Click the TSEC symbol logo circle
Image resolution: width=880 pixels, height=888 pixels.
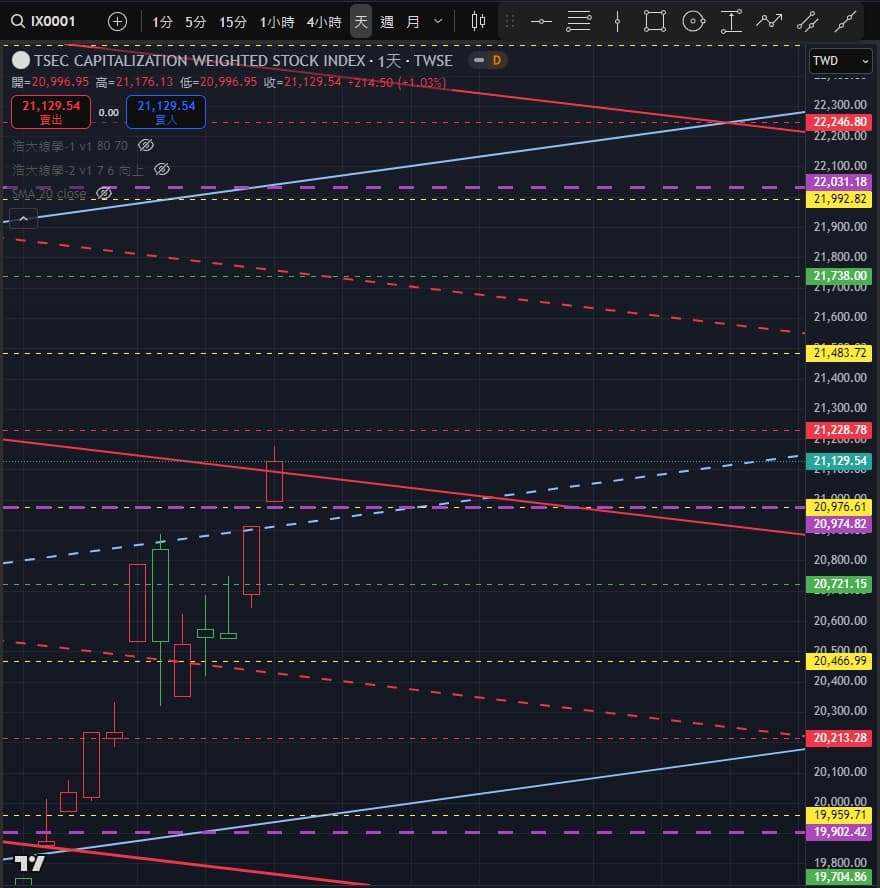[21, 60]
